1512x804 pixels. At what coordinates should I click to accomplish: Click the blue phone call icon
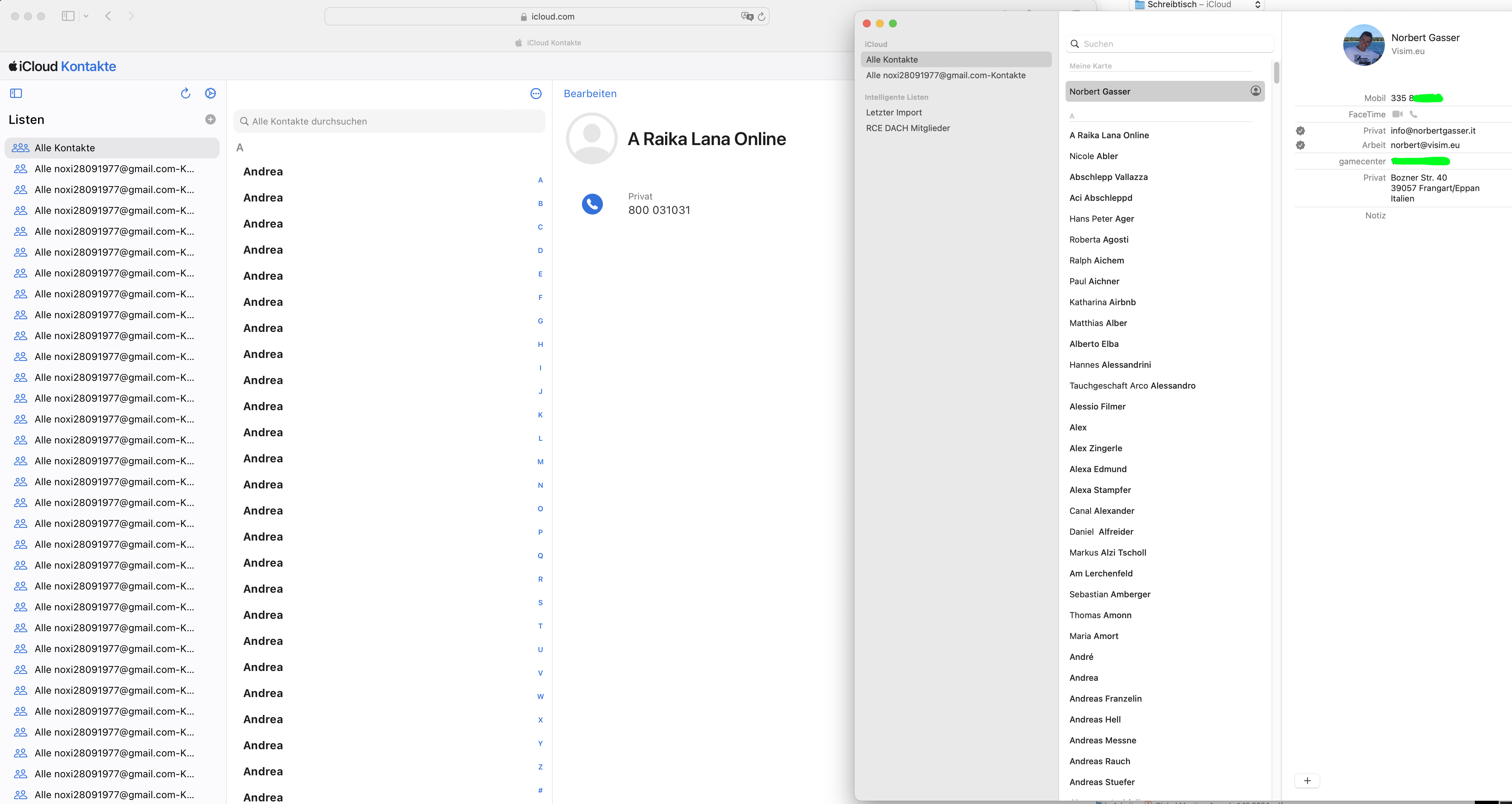592,204
